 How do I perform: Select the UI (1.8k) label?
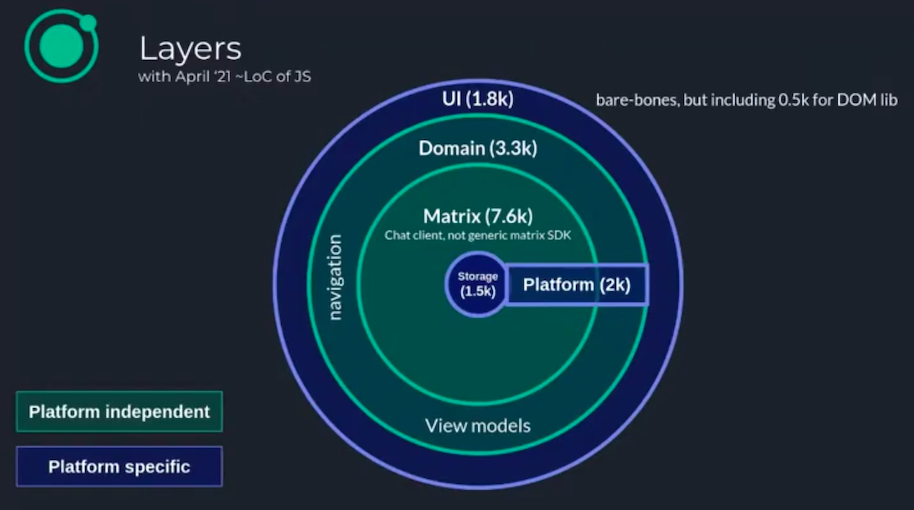477,99
